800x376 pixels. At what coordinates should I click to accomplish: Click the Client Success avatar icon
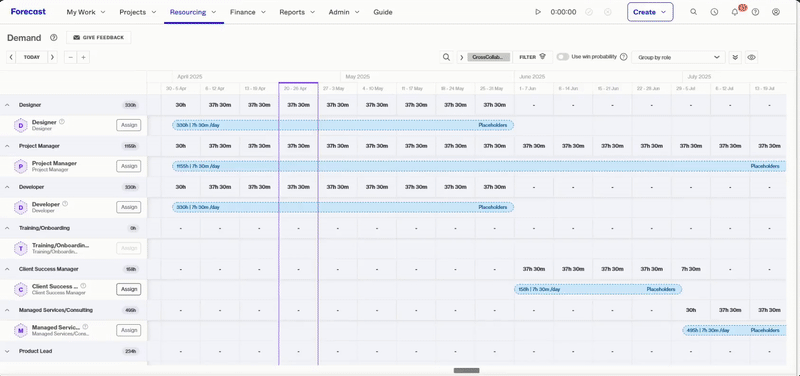point(21,290)
